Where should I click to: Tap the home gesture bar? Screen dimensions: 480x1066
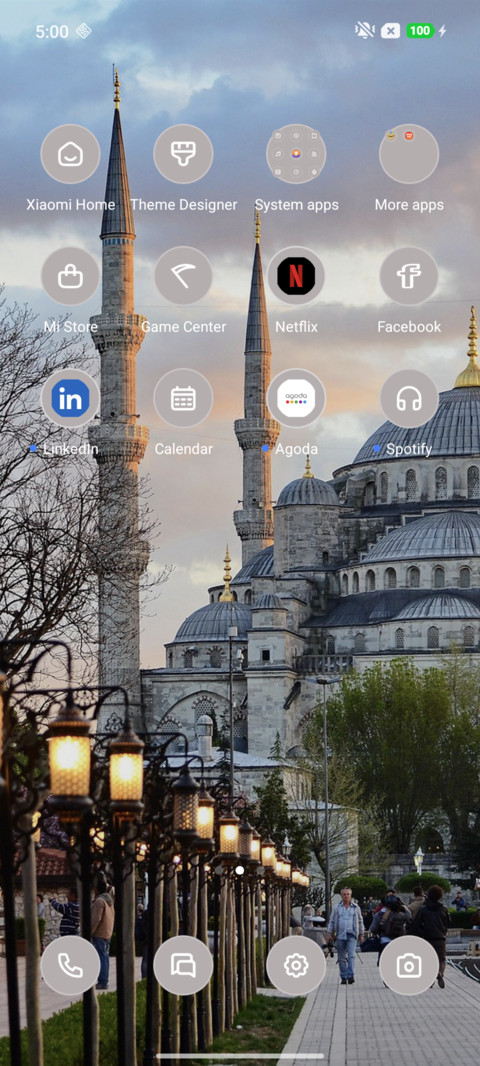(240, 1056)
